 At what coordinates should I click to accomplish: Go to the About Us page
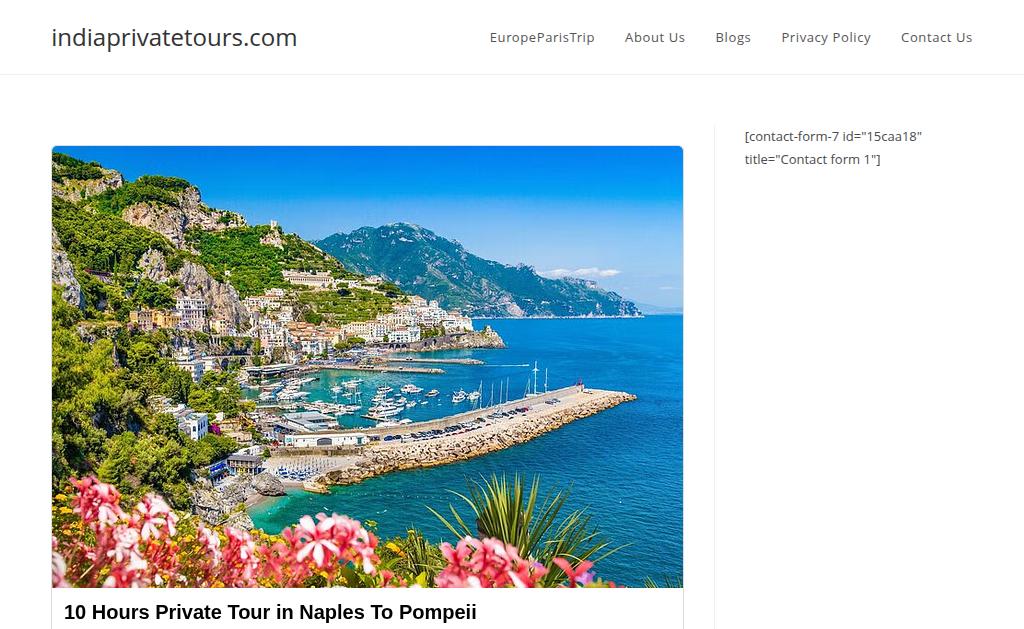click(654, 38)
